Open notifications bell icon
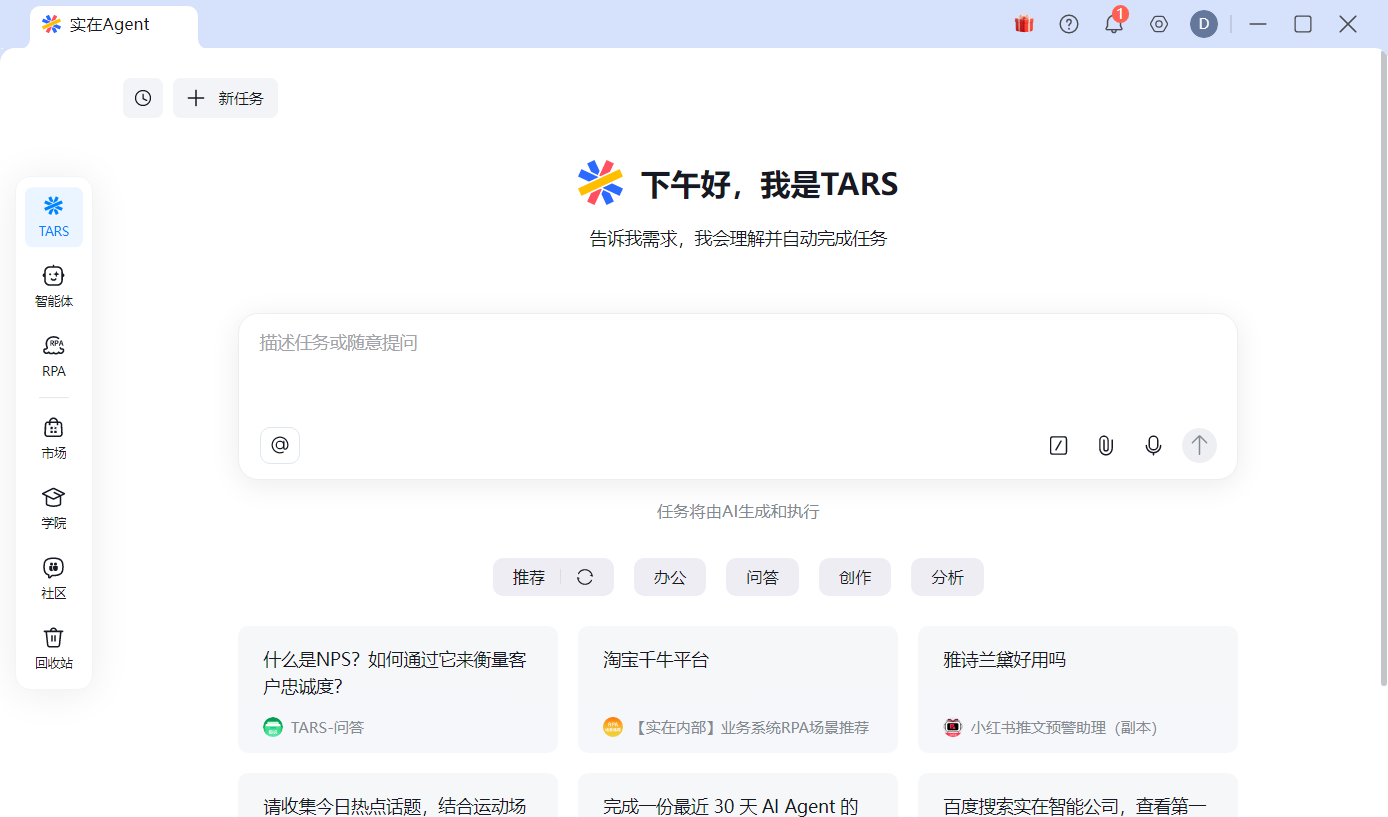 [x=1114, y=24]
